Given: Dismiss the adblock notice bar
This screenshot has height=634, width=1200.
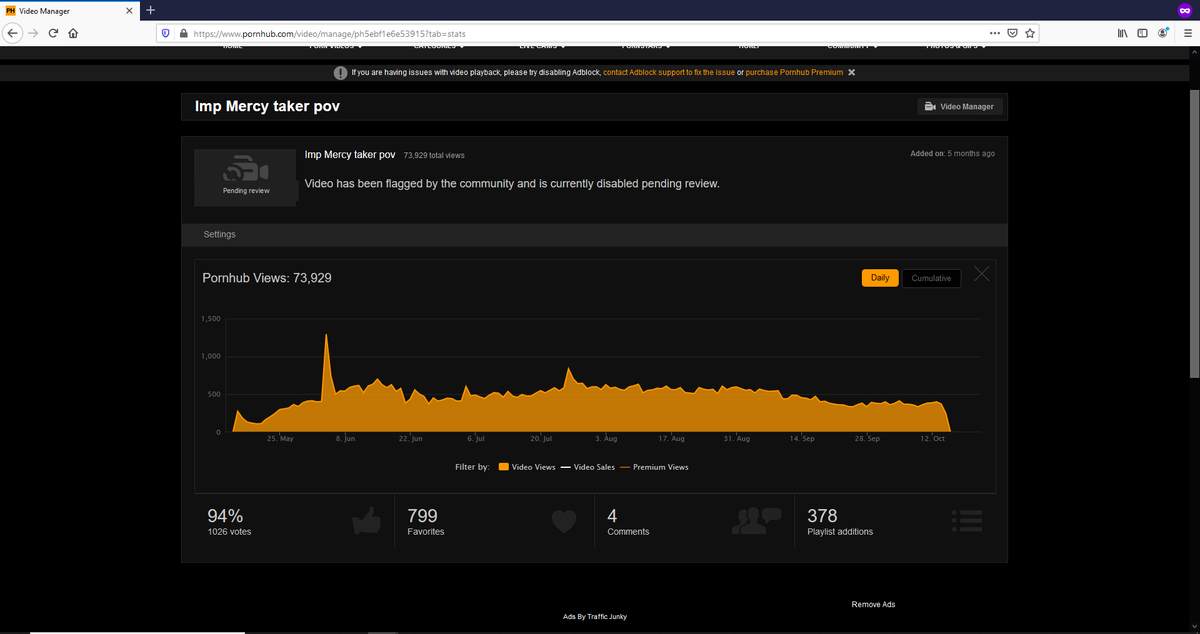Looking at the screenshot, I should [x=851, y=73].
